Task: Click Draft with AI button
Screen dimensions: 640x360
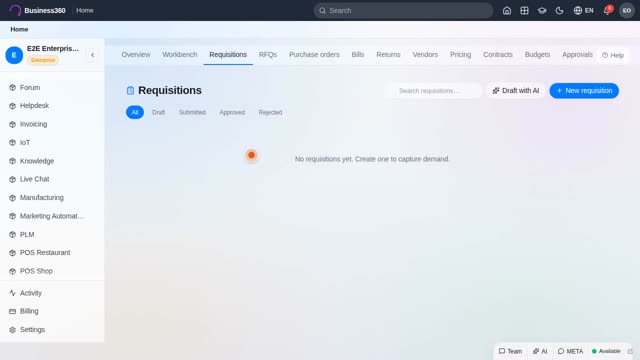Action: (x=516, y=91)
